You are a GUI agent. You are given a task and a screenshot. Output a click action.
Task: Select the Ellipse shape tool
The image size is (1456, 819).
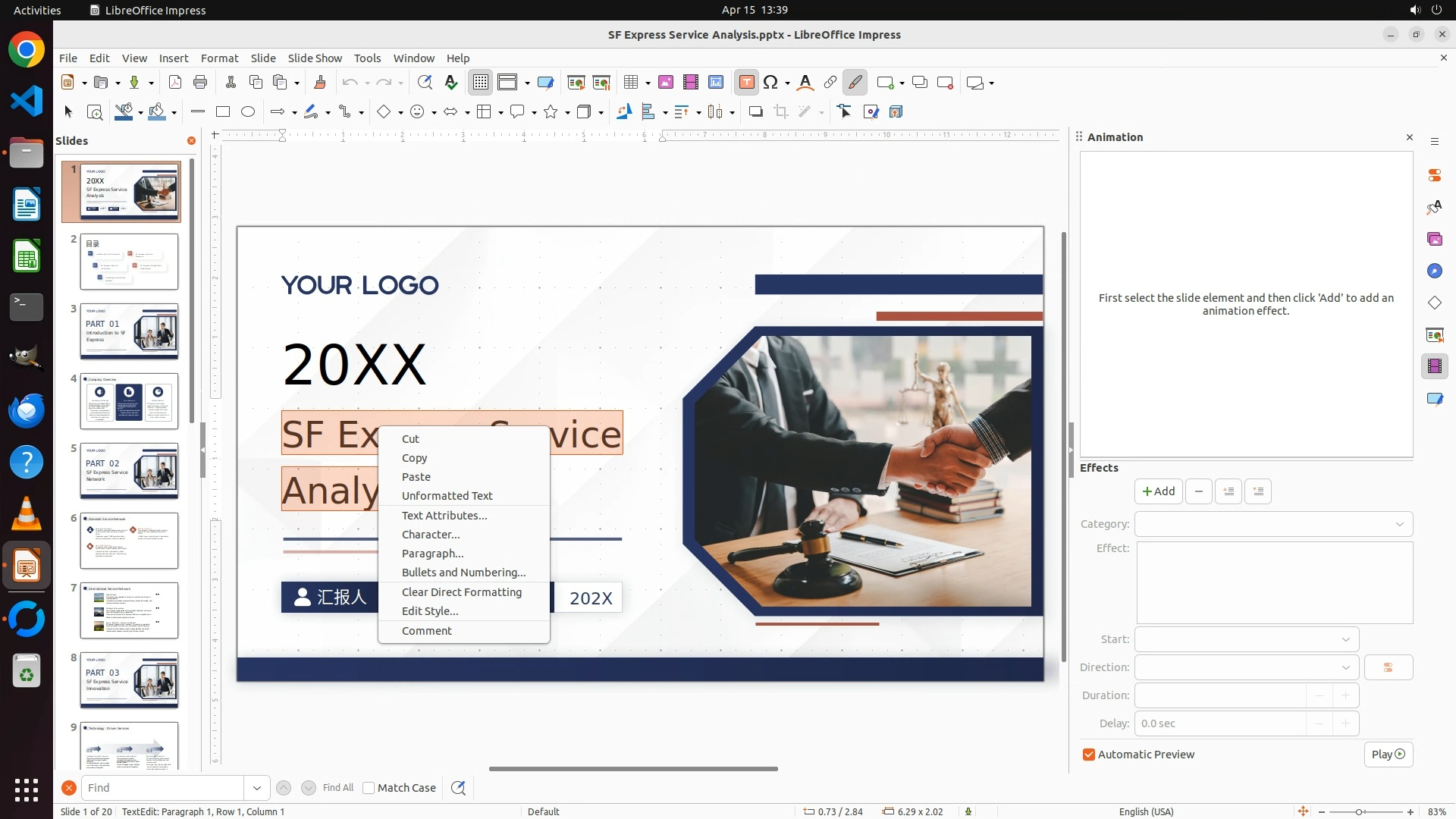pyautogui.click(x=248, y=112)
